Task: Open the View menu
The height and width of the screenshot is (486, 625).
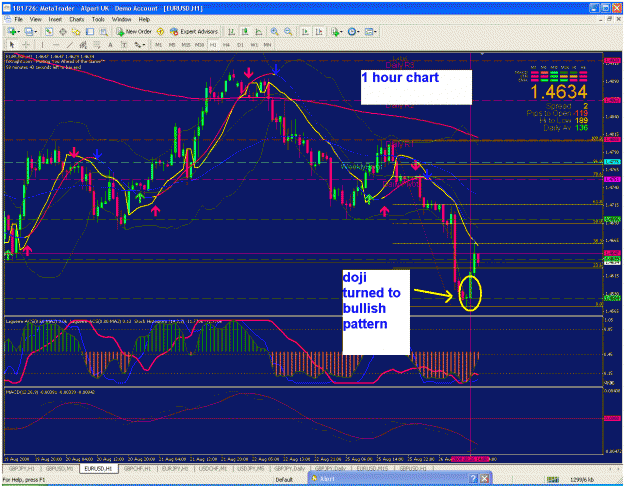Action: click(35, 19)
